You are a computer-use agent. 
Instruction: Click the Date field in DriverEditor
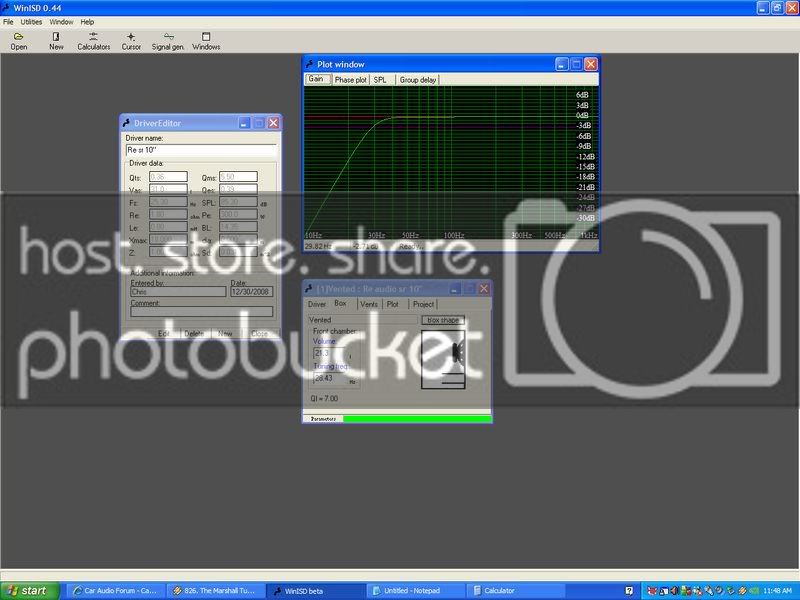tap(252, 292)
